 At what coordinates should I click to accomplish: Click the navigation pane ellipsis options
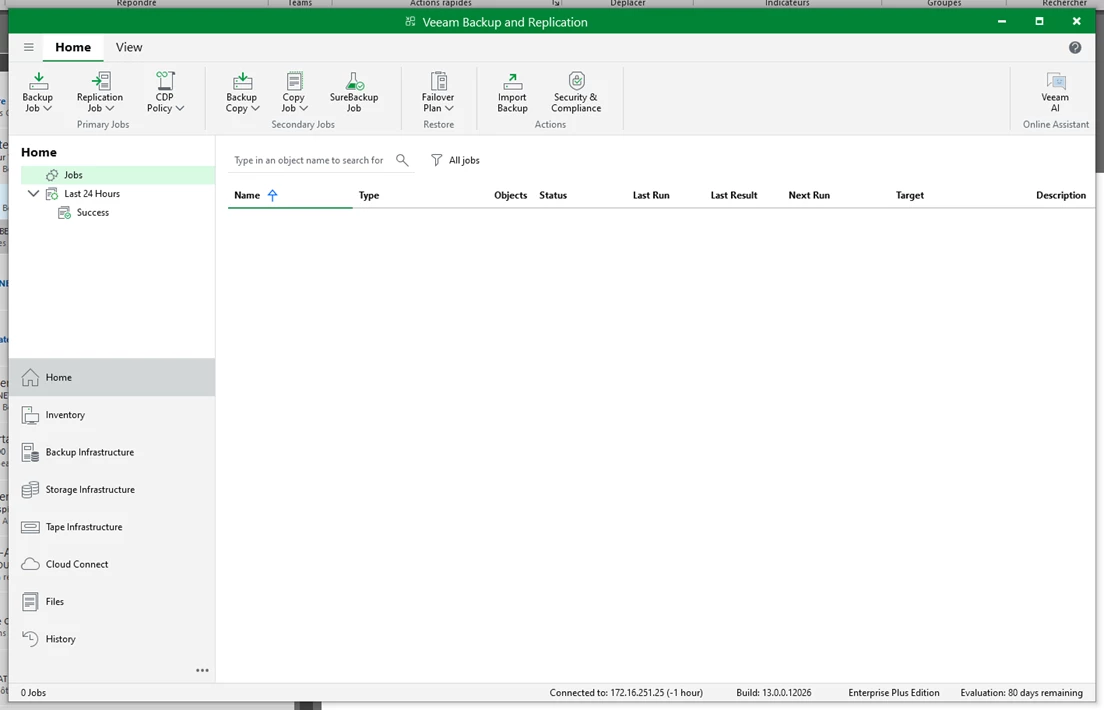[x=202, y=671]
